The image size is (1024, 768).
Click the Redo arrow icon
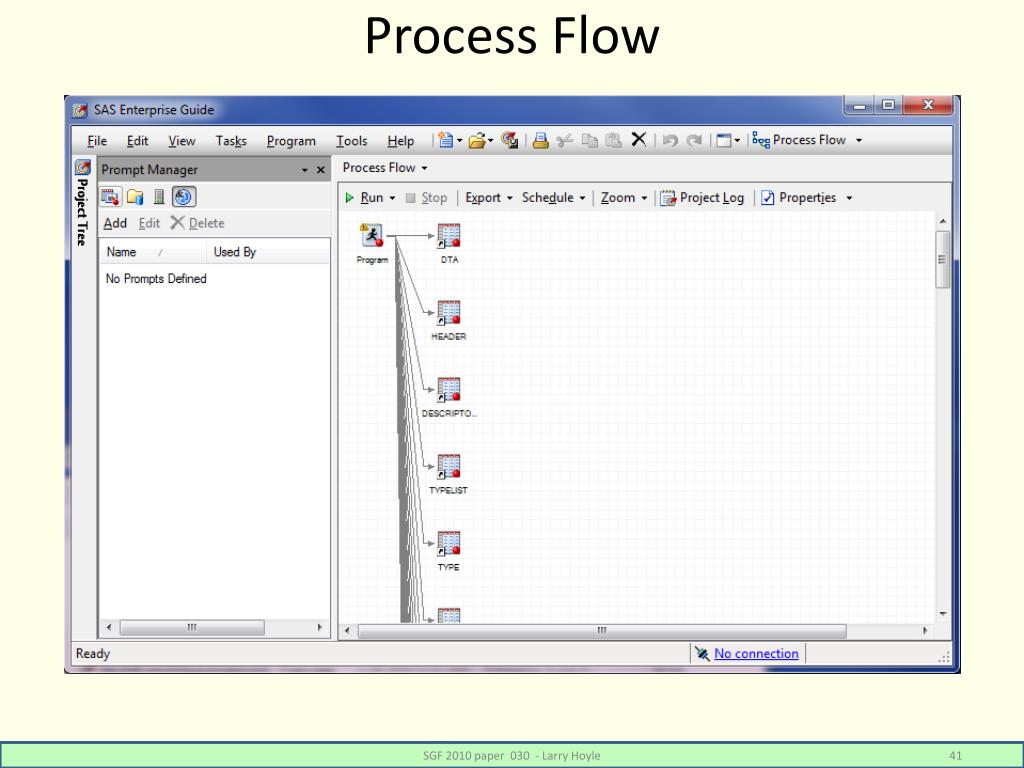pos(694,140)
